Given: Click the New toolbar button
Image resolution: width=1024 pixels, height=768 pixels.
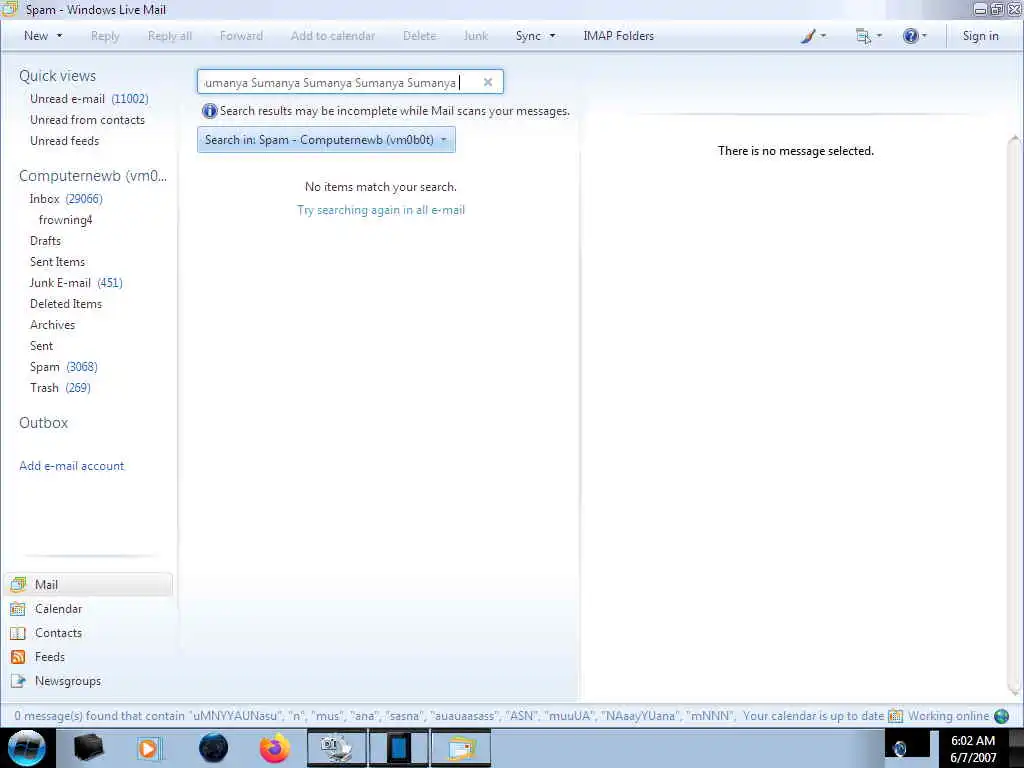Looking at the screenshot, I should (36, 36).
